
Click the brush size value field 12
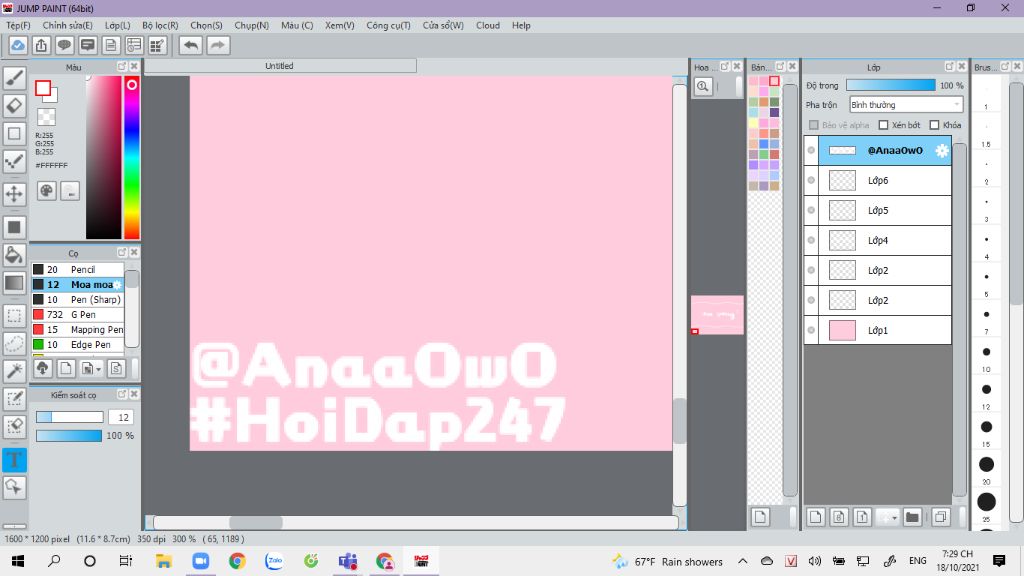(x=121, y=417)
